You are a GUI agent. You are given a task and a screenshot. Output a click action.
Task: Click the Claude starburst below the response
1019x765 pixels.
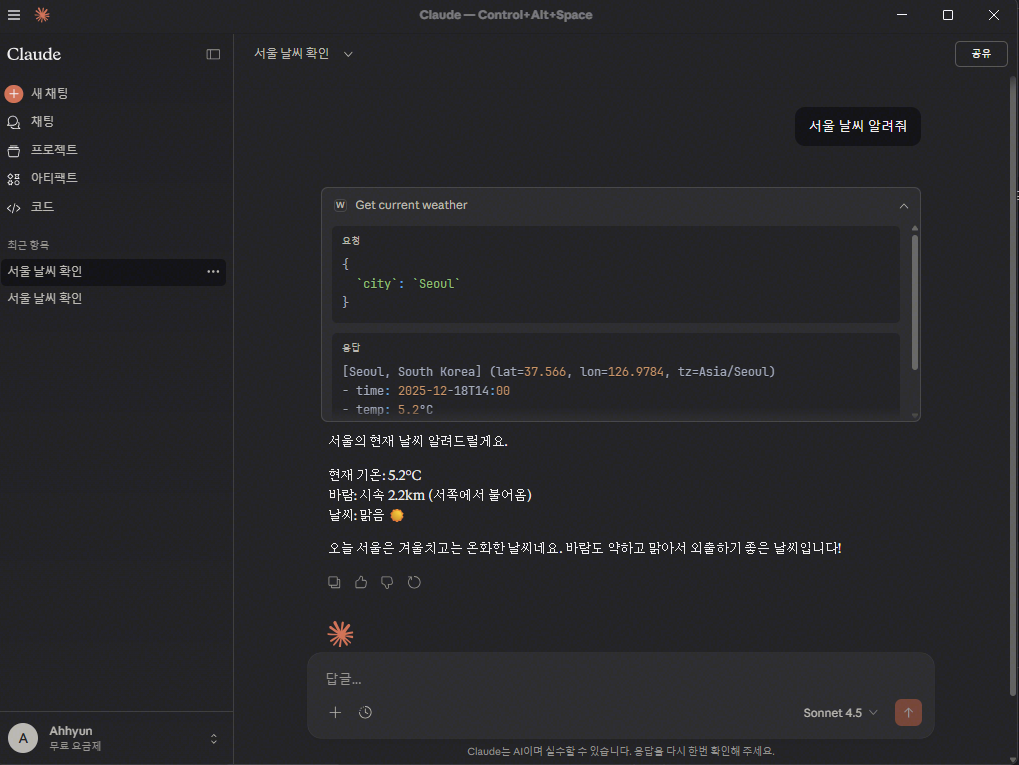pyautogui.click(x=341, y=634)
